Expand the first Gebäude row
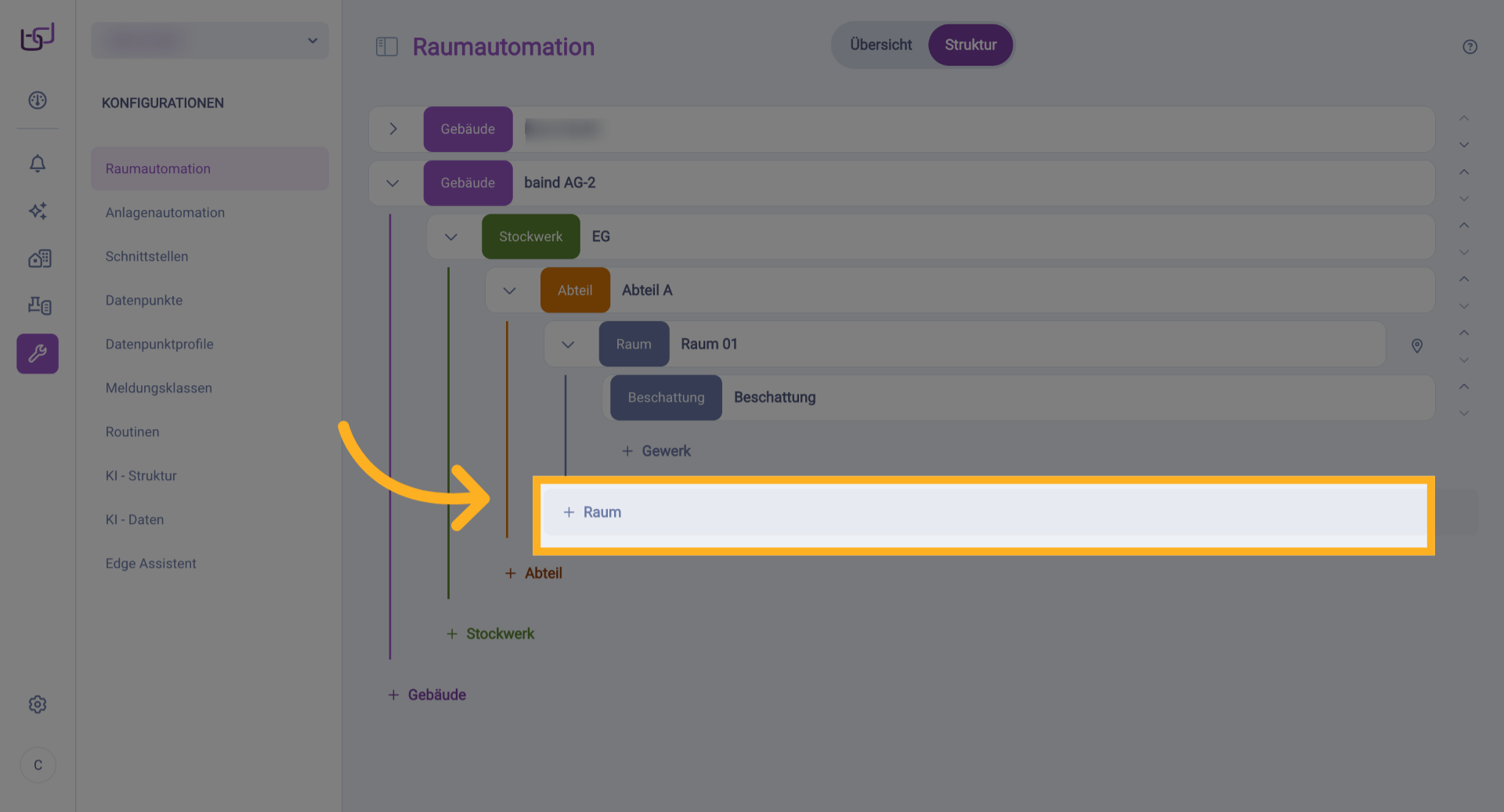1504x812 pixels. [x=393, y=129]
